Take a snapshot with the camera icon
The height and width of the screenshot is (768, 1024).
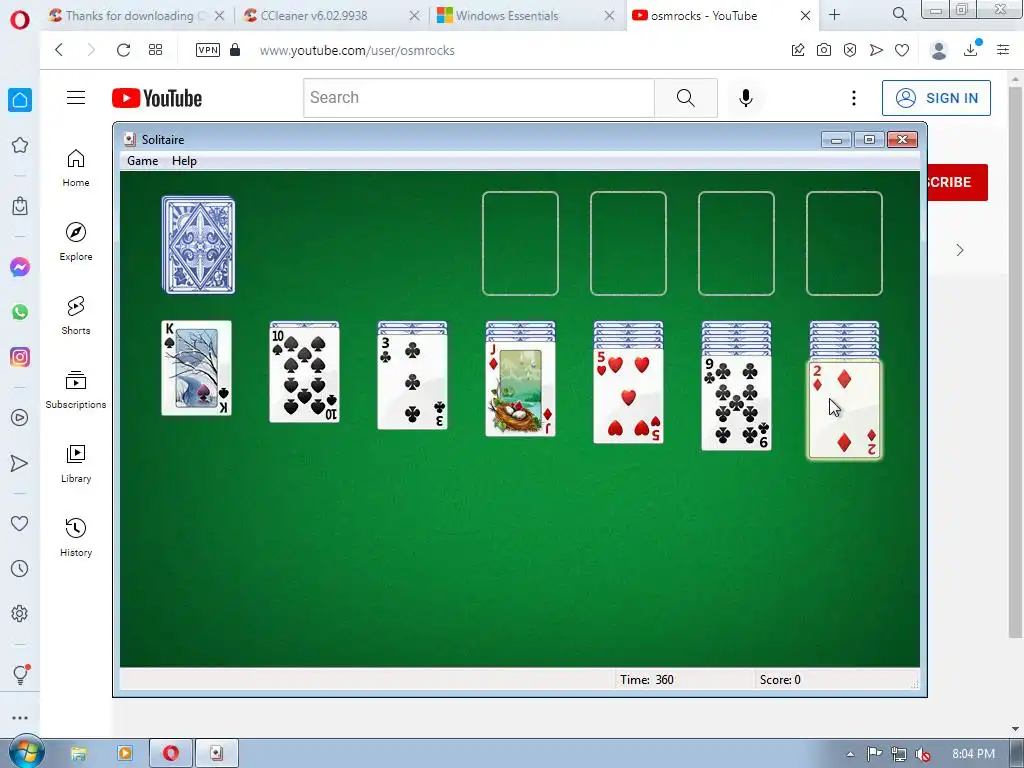click(x=824, y=50)
